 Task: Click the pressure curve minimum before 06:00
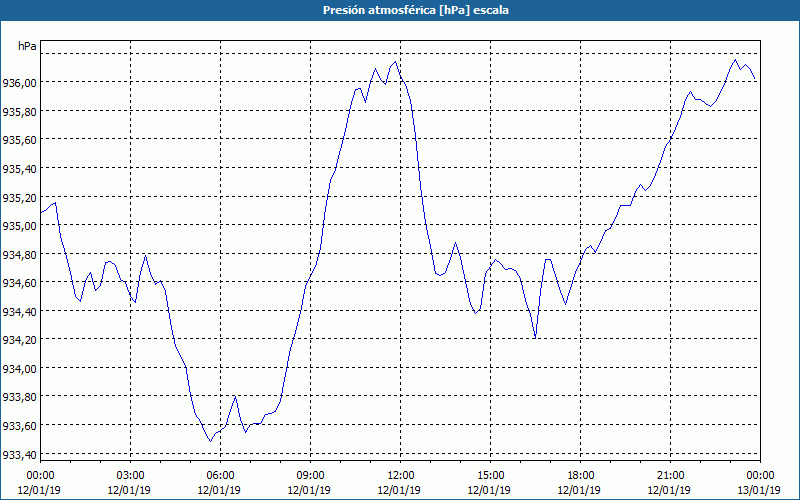point(210,441)
